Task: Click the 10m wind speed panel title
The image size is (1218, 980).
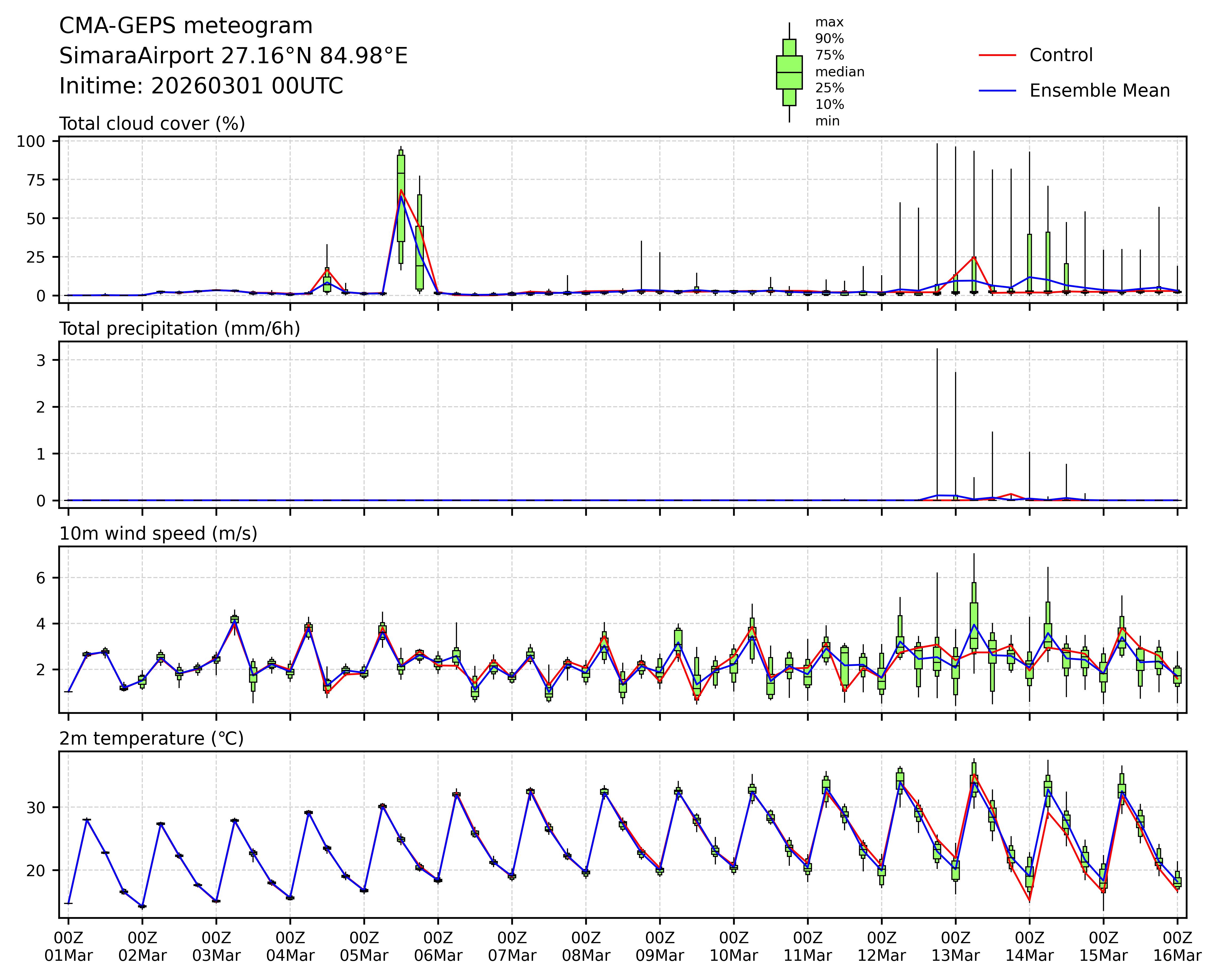Action: click(x=158, y=534)
